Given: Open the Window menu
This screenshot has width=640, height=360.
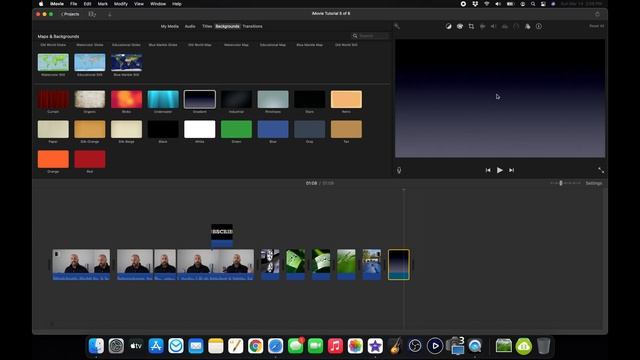Looking at the screenshot, I should pos(158,4).
